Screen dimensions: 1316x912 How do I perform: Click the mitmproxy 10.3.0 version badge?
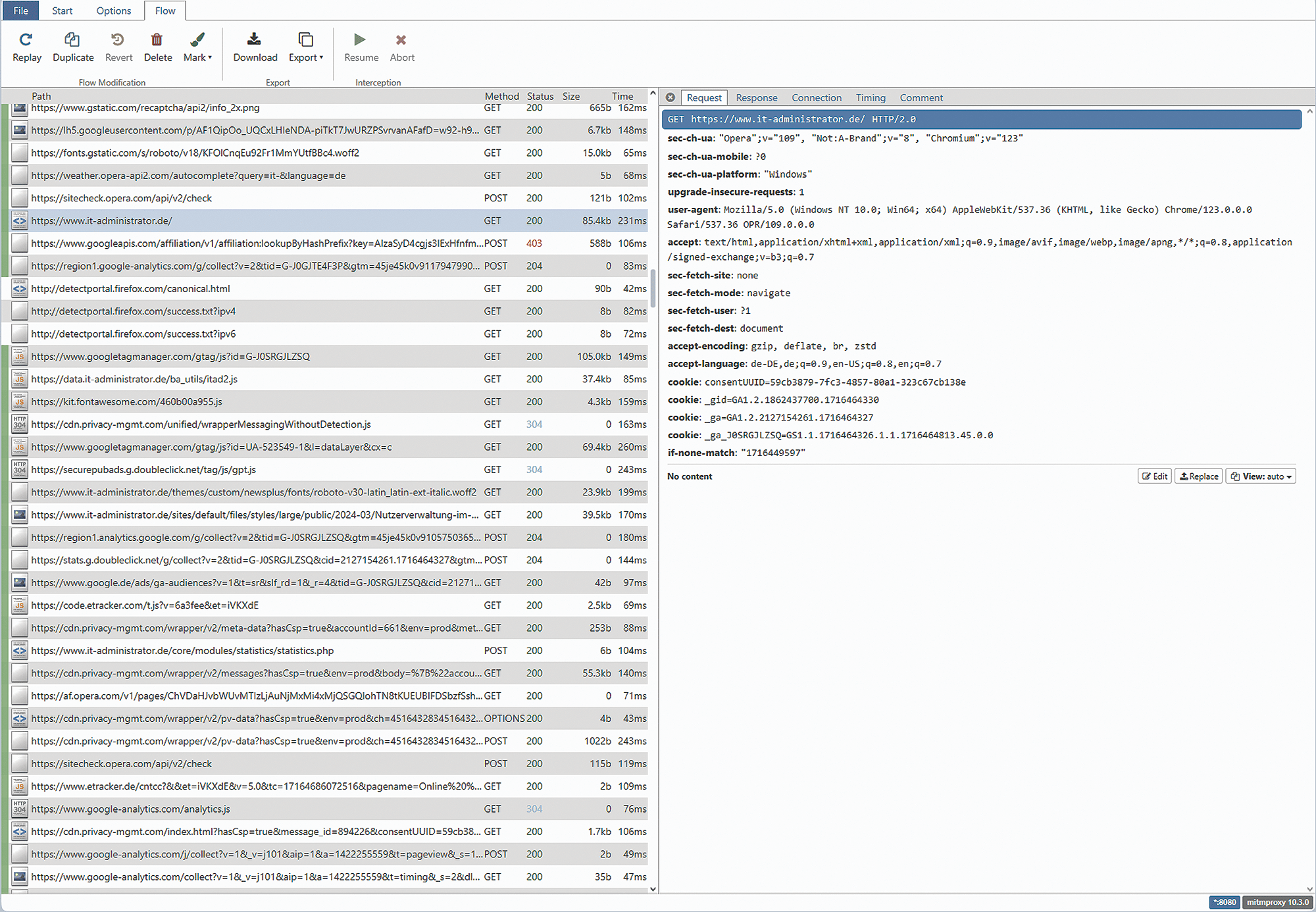tap(1278, 902)
